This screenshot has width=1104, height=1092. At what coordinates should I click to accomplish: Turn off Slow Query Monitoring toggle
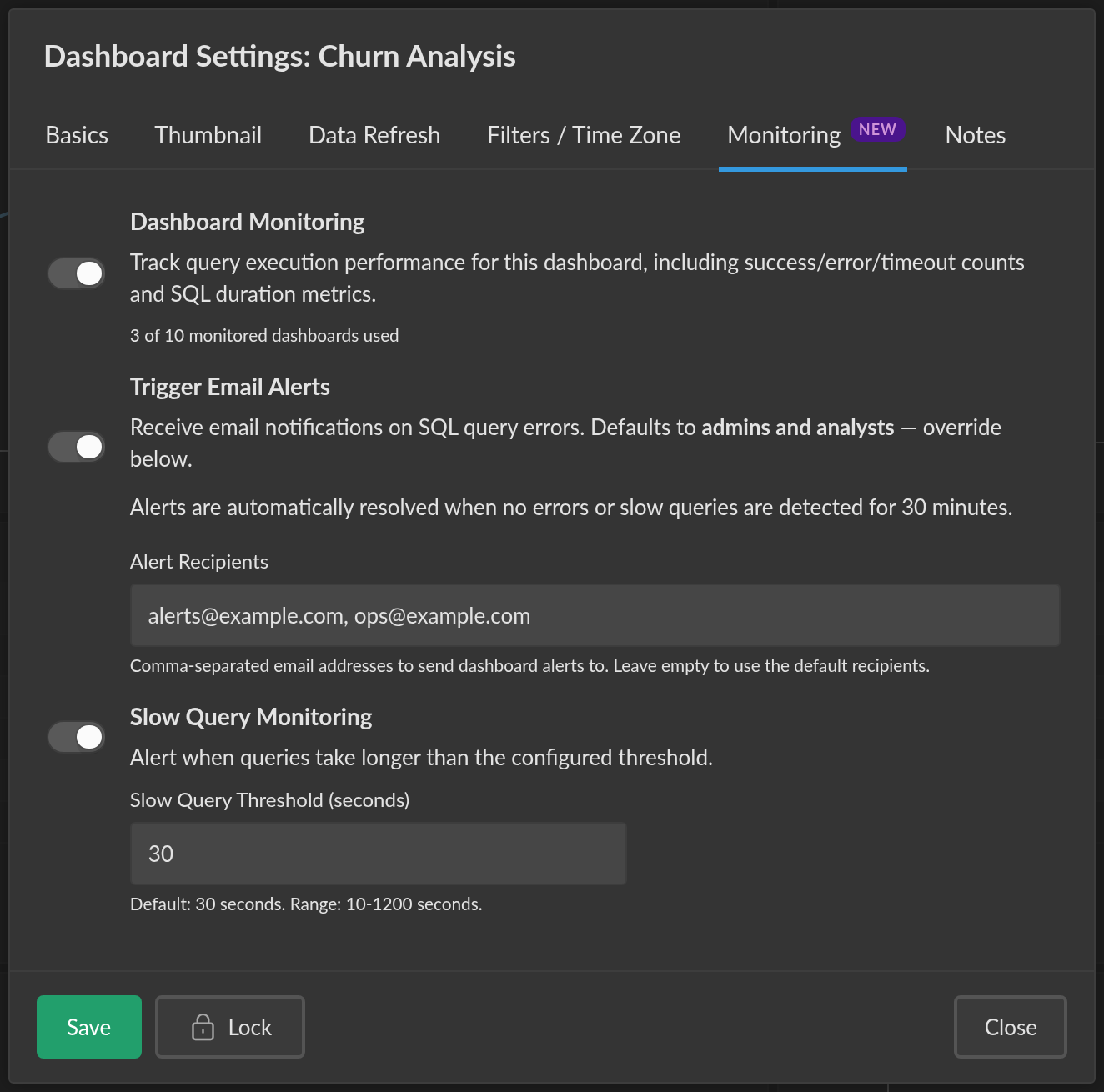(76, 737)
